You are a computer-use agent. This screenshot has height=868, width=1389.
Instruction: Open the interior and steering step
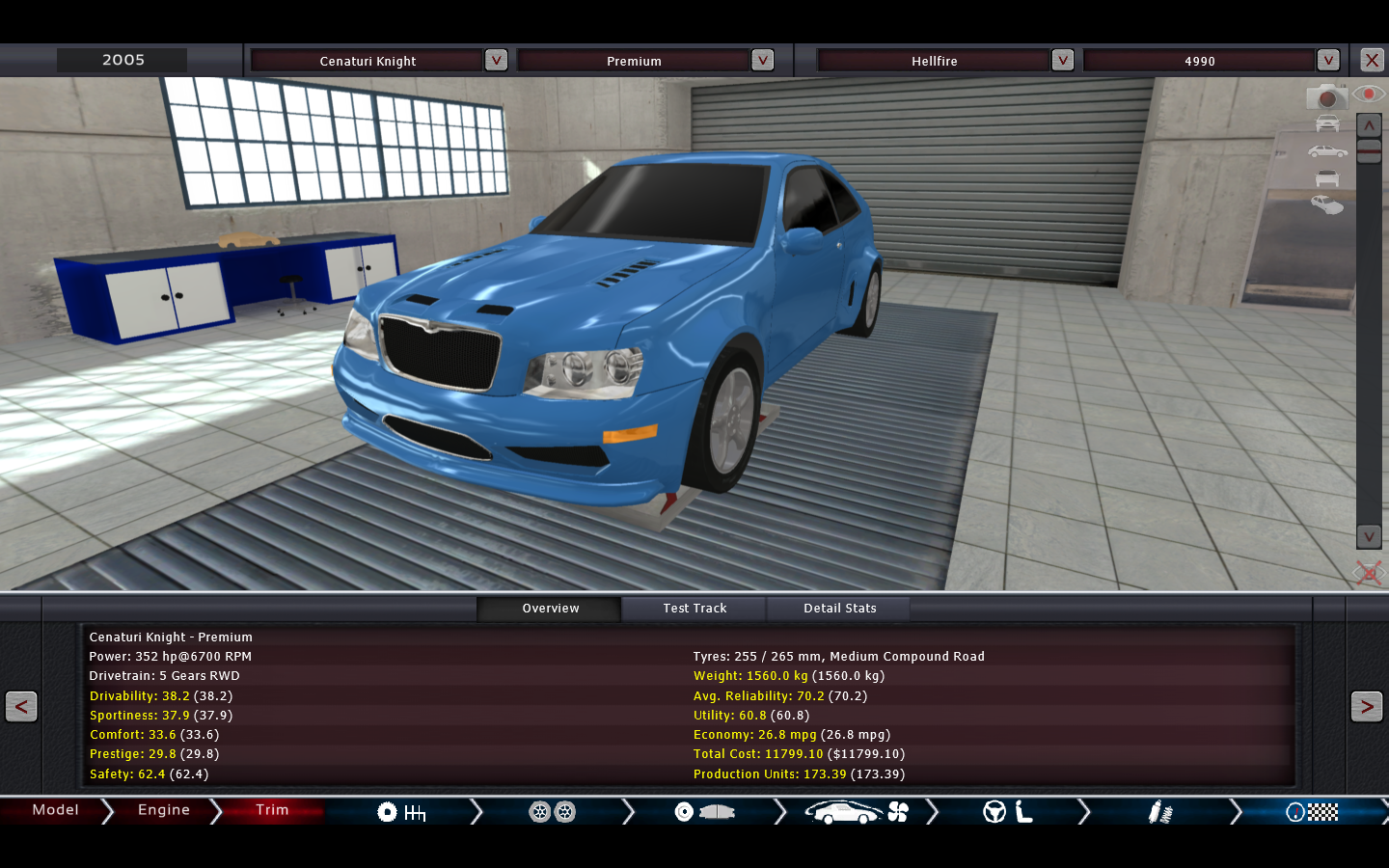1008,812
